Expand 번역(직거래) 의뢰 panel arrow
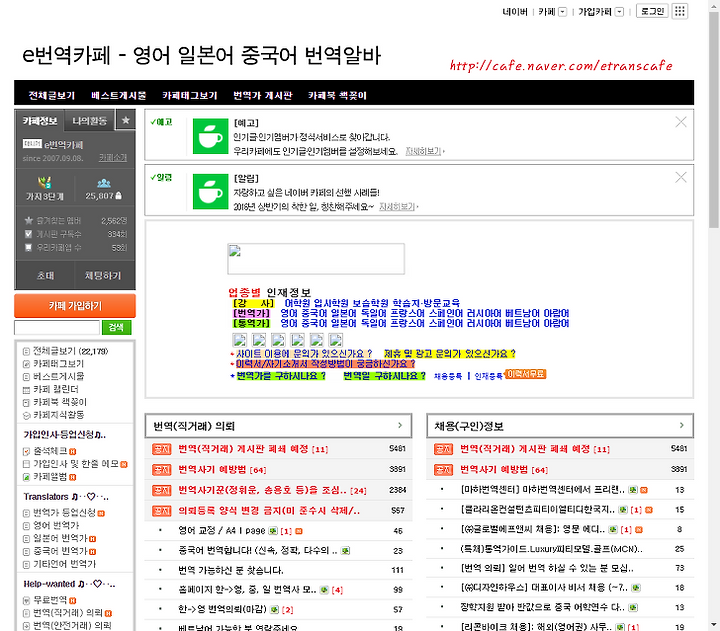The image size is (720, 631). (x=400, y=425)
